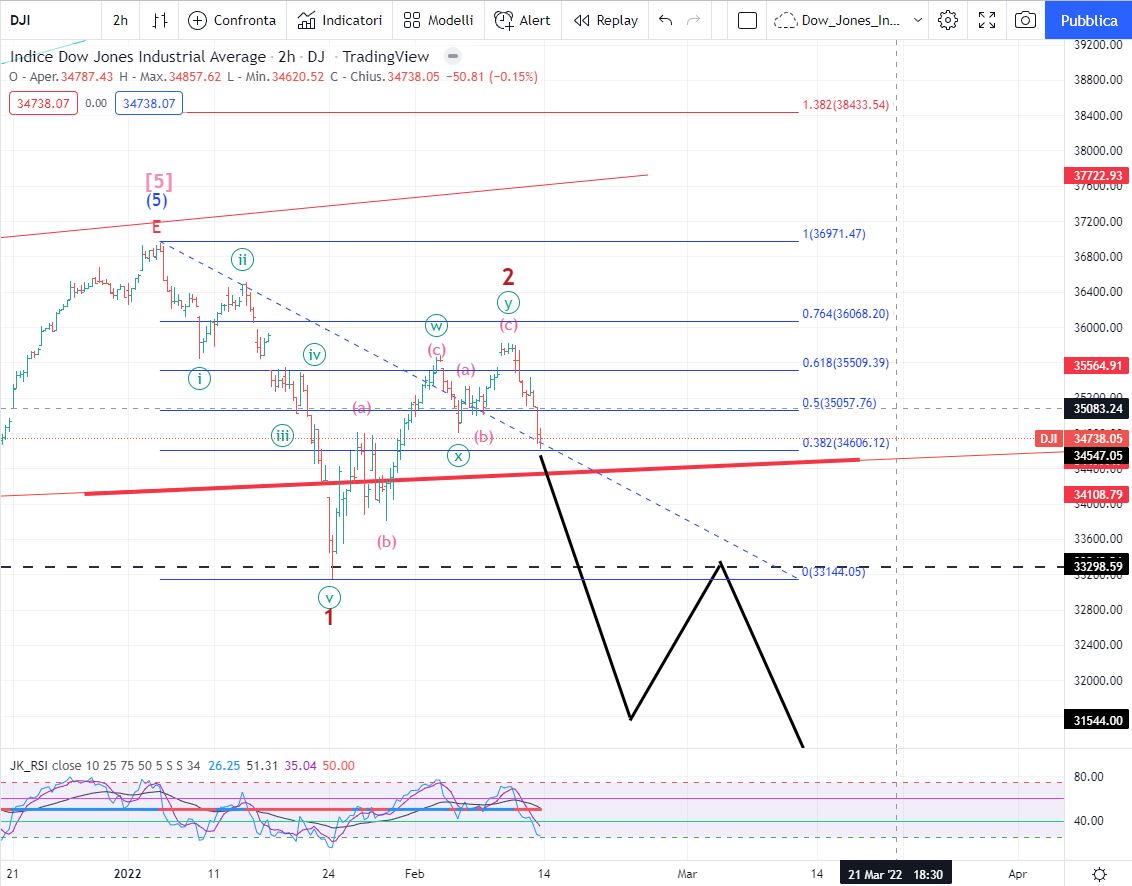Select the circled y wave label

[x=508, y=303]
